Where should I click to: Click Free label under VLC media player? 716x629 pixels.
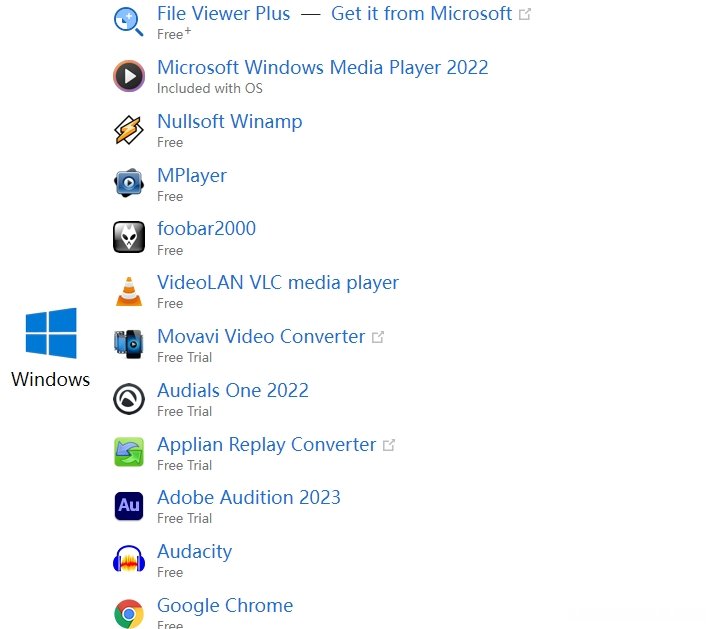click(x=170, y=303)
